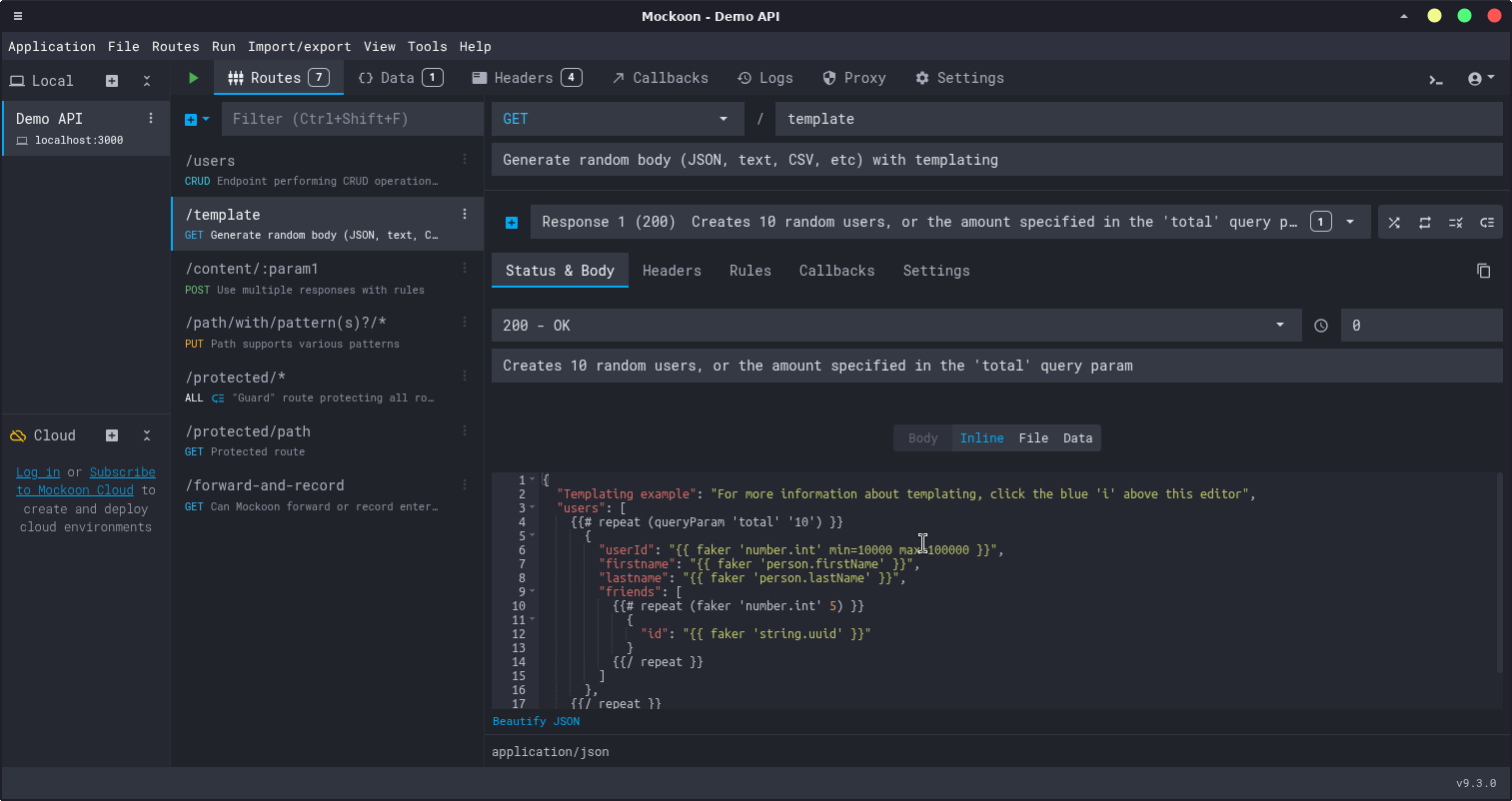Open the hamburger window menu
The height and width of the screenshot is (801, 1512).
(17, 16)
